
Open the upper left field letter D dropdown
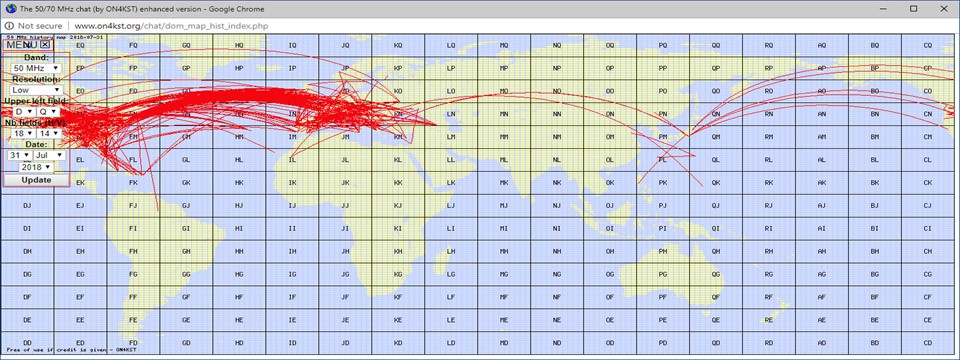24,112
